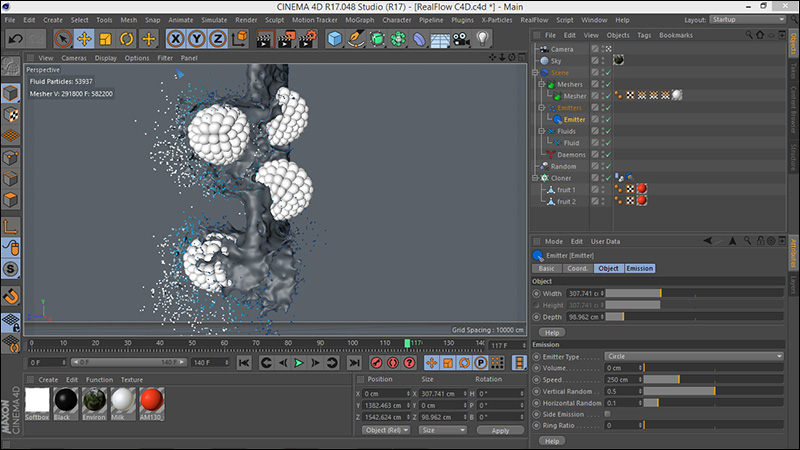Open the Size mode dropdown

[x=443, y=430]
